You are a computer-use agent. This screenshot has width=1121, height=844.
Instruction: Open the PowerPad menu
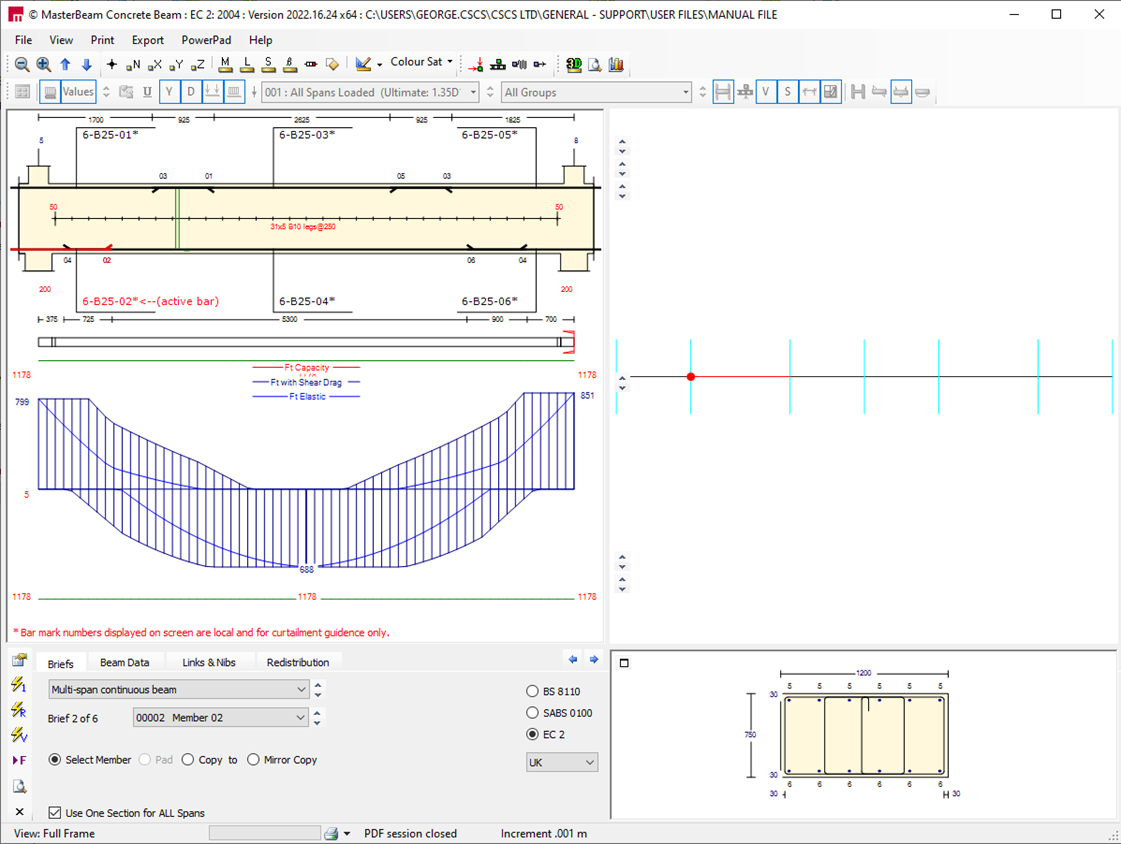point(206,40)
